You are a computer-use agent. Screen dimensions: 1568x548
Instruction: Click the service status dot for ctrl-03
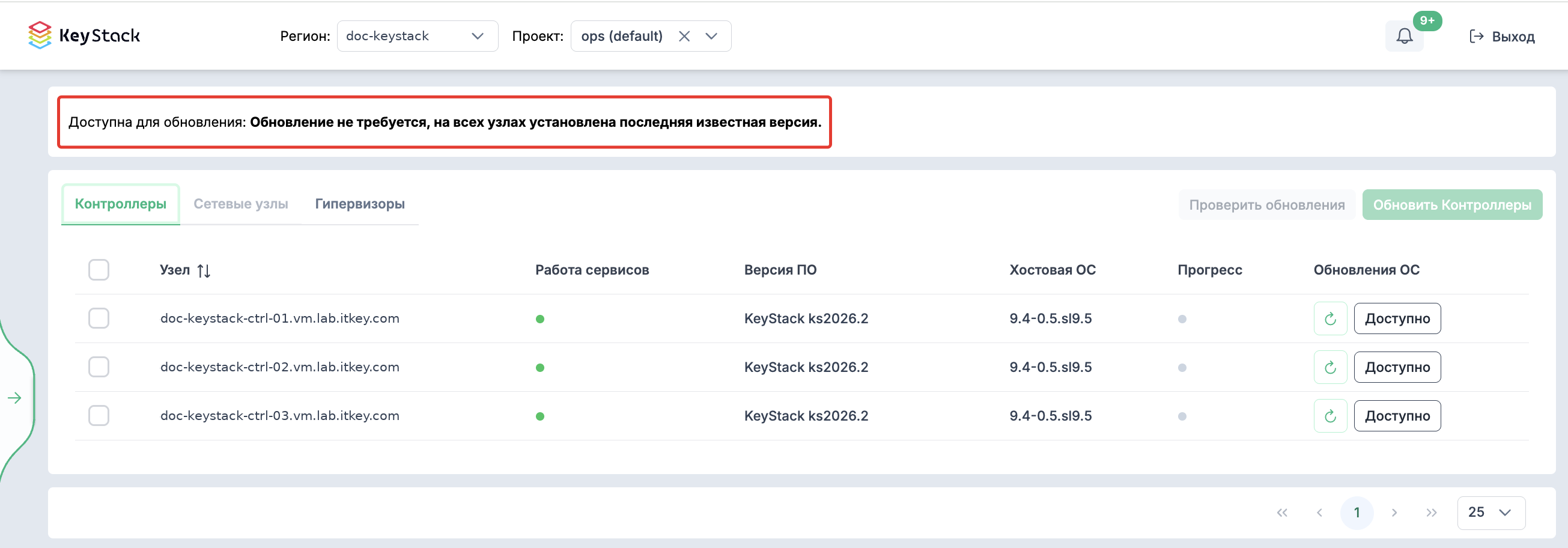pyautogui.click(x=540, y=416)
